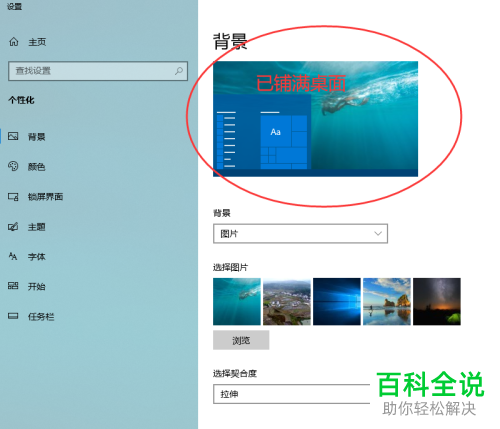500x429 pixels.
Task: Click the 任务栏 taskbar icon
Action: pyautogui.click(x=13, y=316)
